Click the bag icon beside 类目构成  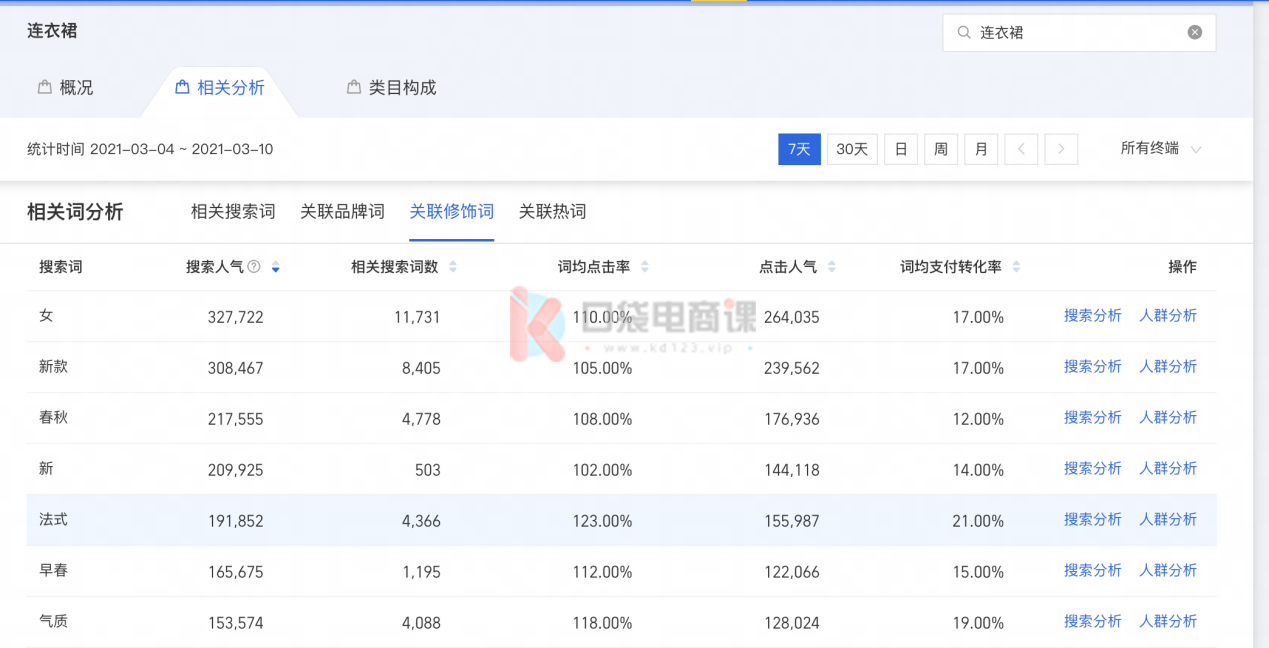[354, 87]
